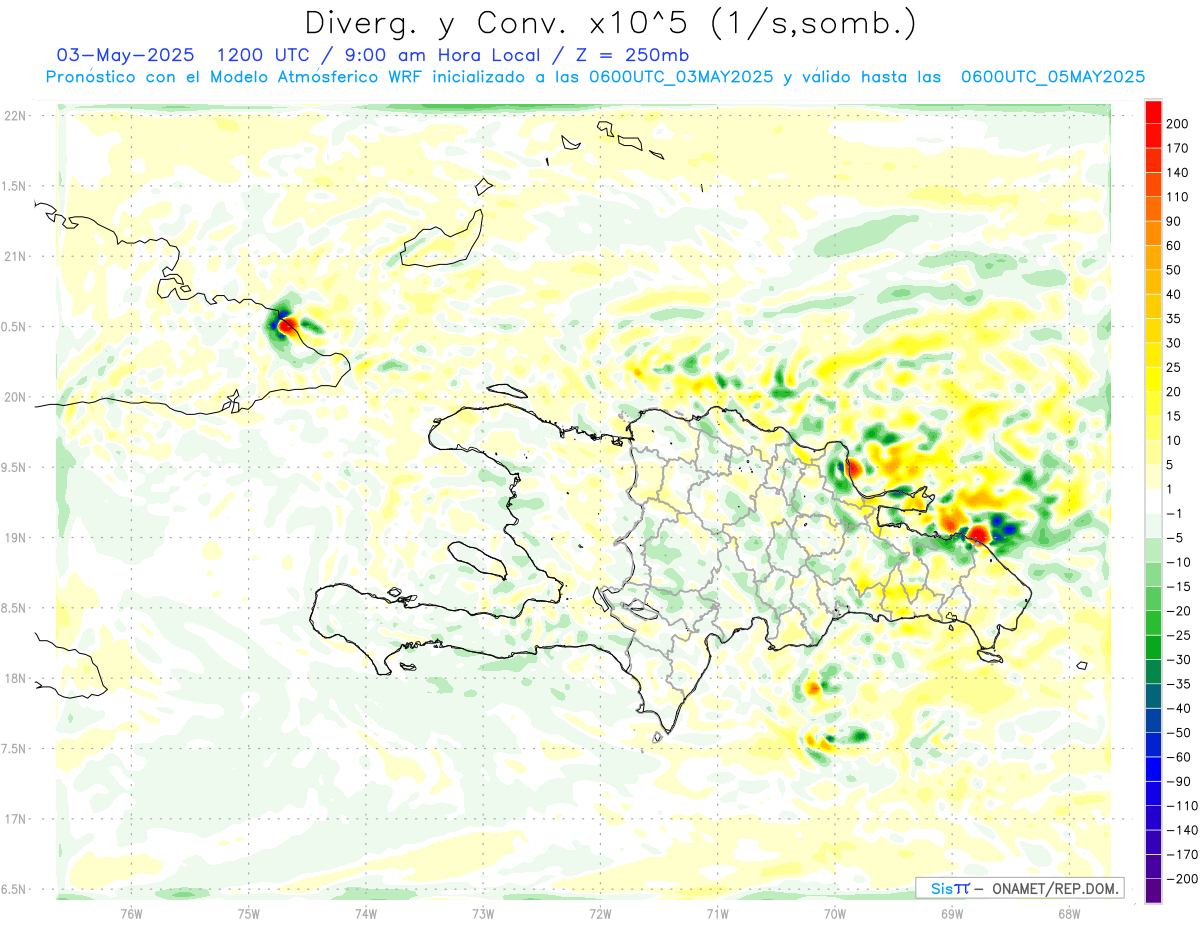Click the '17N' latitude label
The image size is (1200, 927).
point(15,819)
